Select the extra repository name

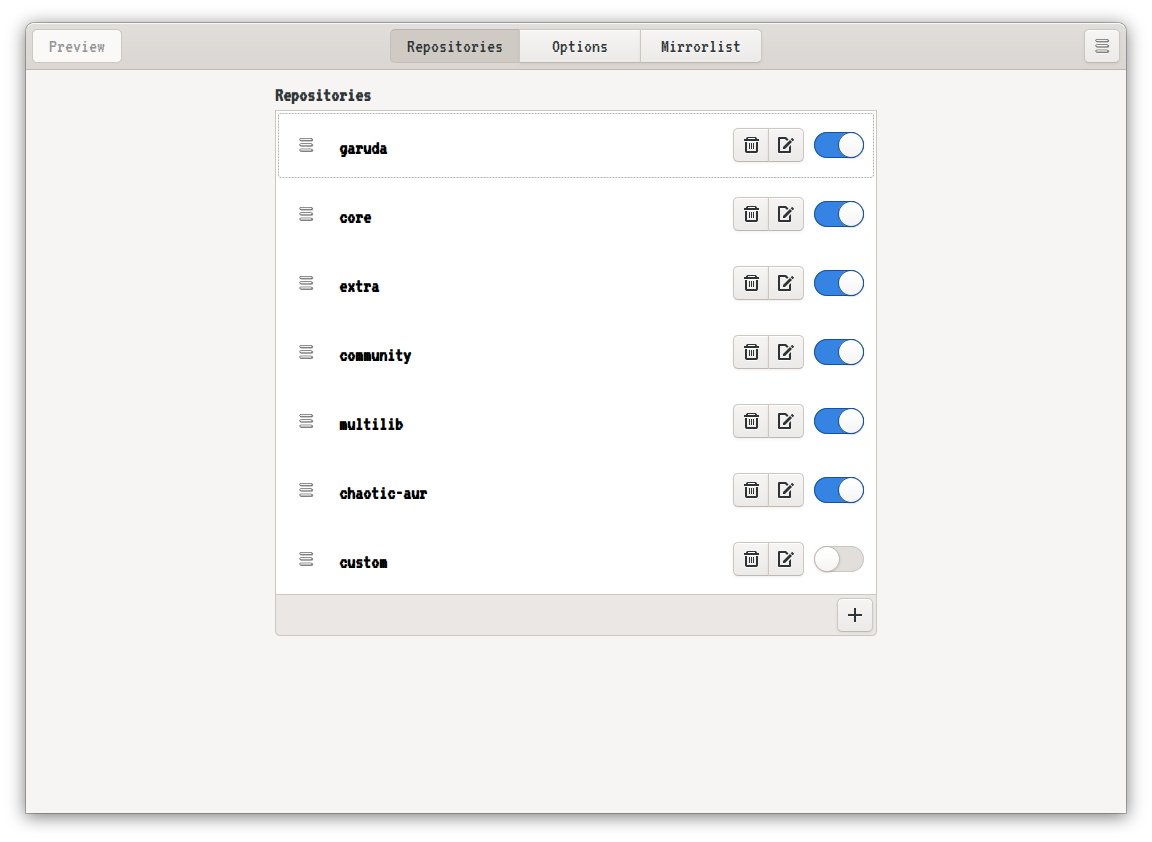point(359,287)
